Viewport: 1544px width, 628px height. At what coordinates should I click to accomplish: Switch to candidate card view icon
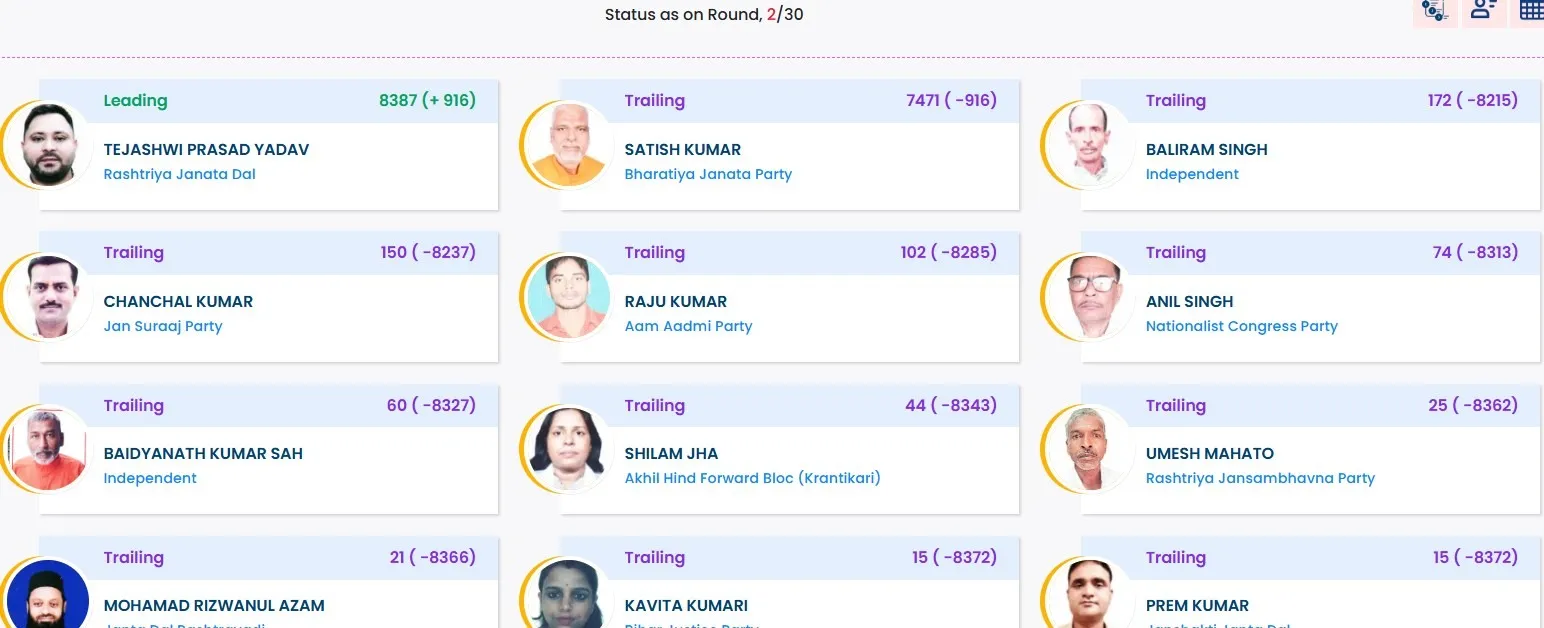pos(1483,11)
